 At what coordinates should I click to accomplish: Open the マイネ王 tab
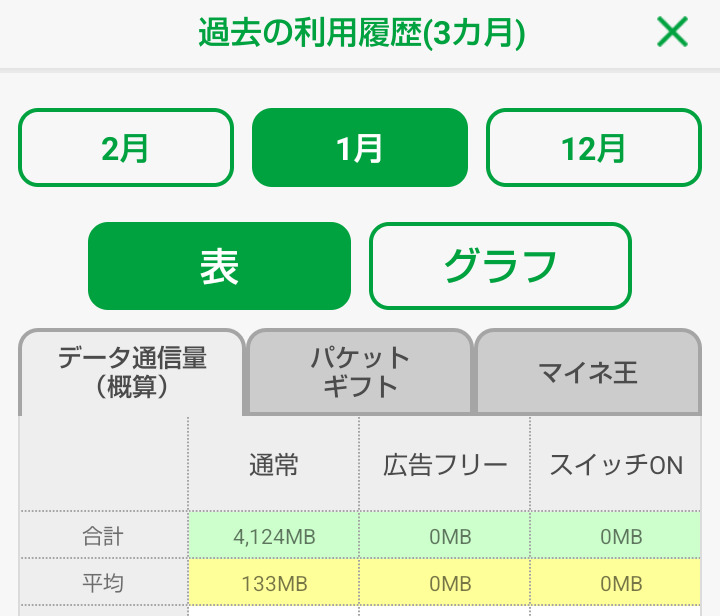pos(587,373)
